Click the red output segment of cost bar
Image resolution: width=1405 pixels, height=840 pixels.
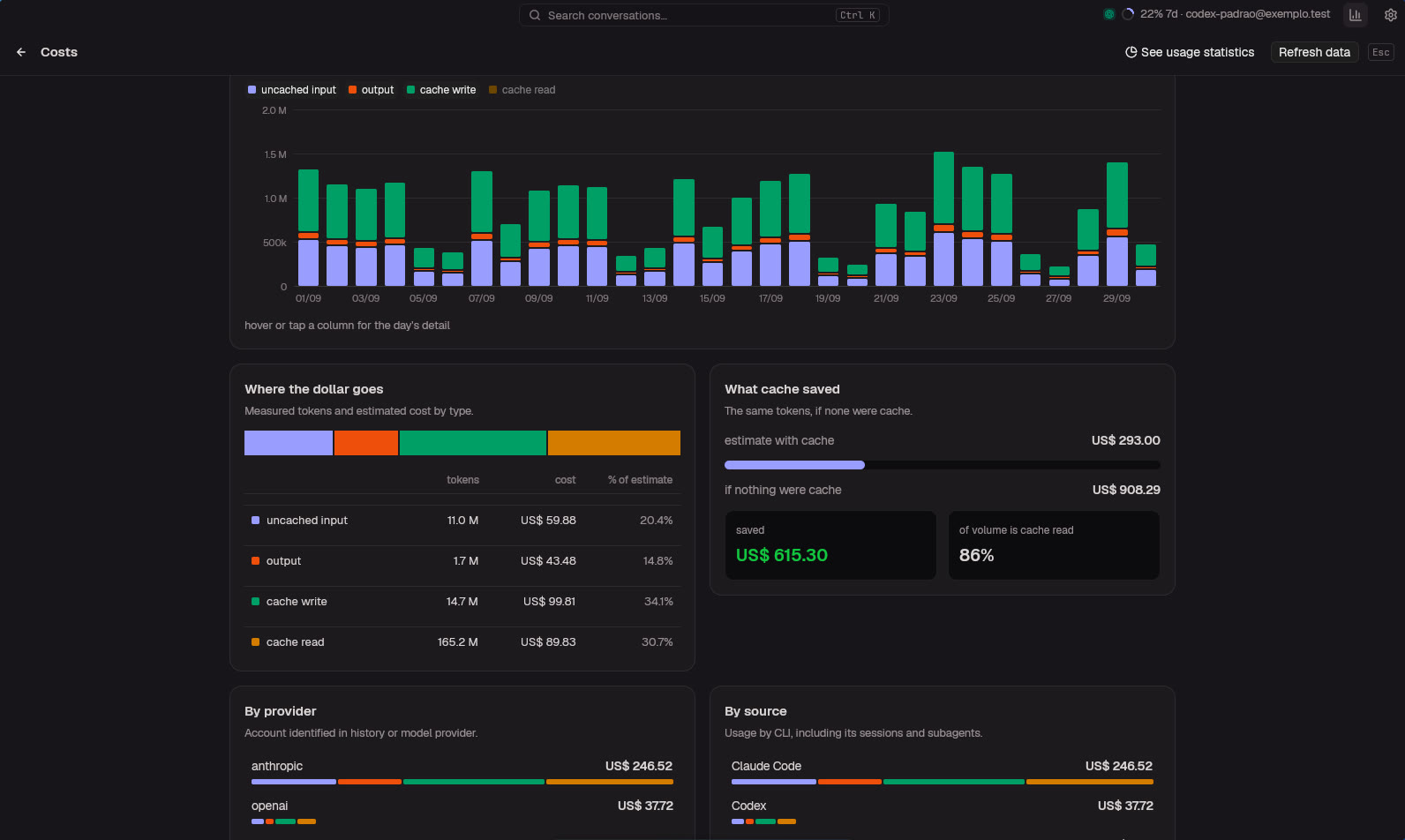coord(366,443)
